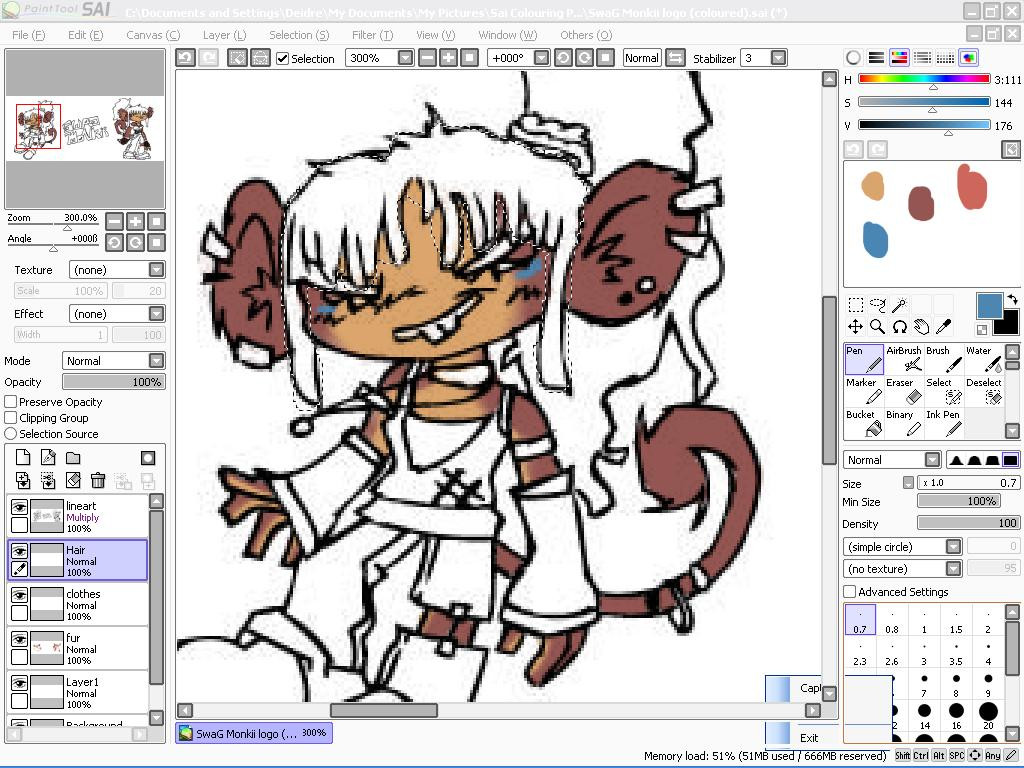
Task: Click the blue foreground color swatch
Action: tap(989, 306)
